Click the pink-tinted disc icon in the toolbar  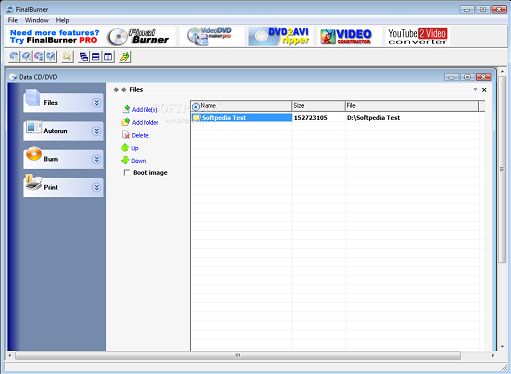pyautogui.click(x=38, y=57)
